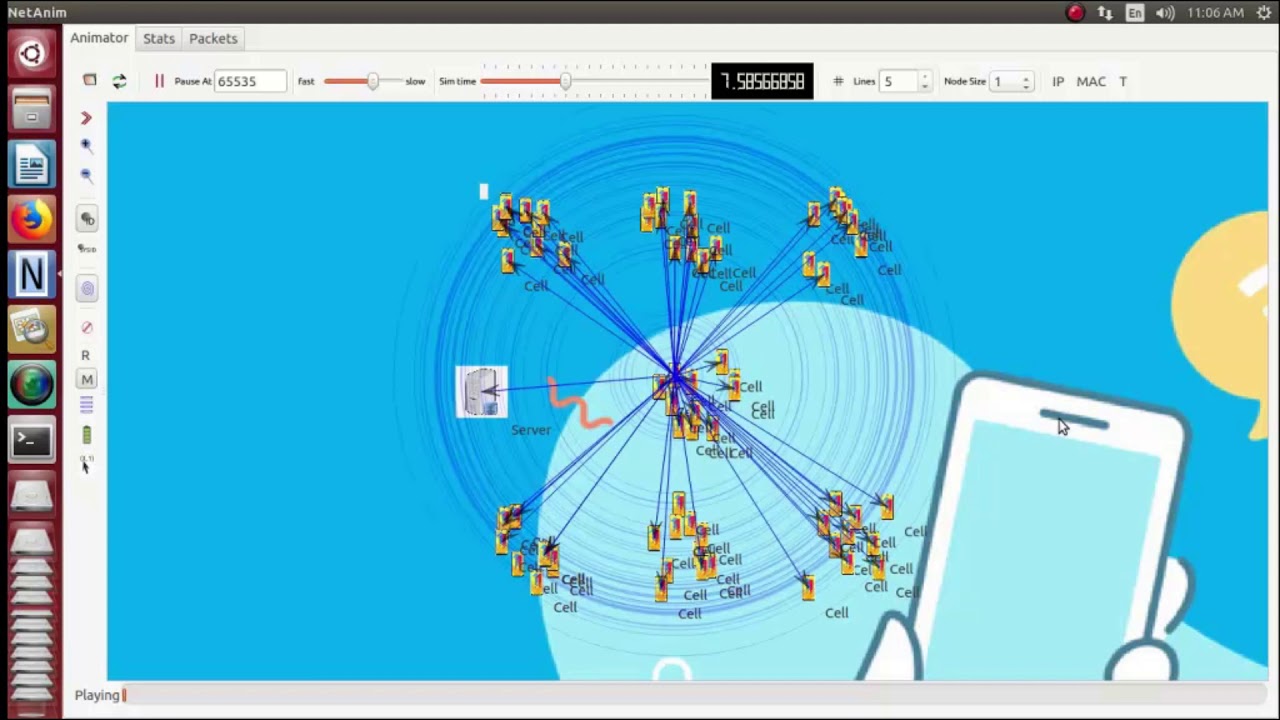Toggle mouse position display icon
Image resolution: width=1280 pixels, height=720 pixels.
click(x=86, y=465)
